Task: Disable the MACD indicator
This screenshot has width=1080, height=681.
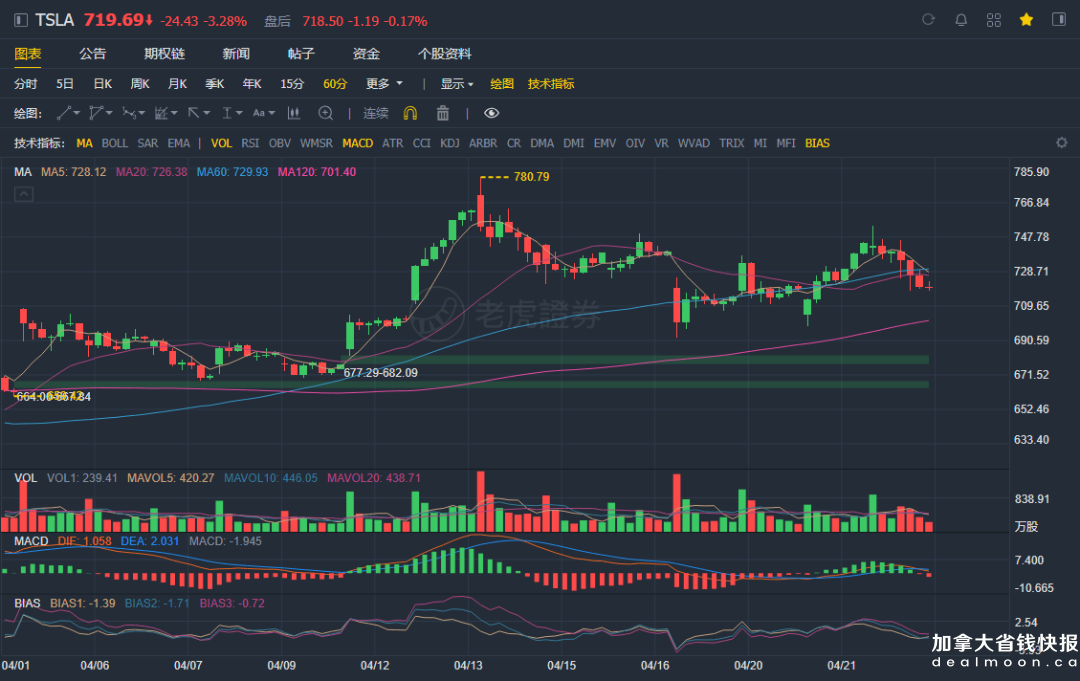Action: 357,143
